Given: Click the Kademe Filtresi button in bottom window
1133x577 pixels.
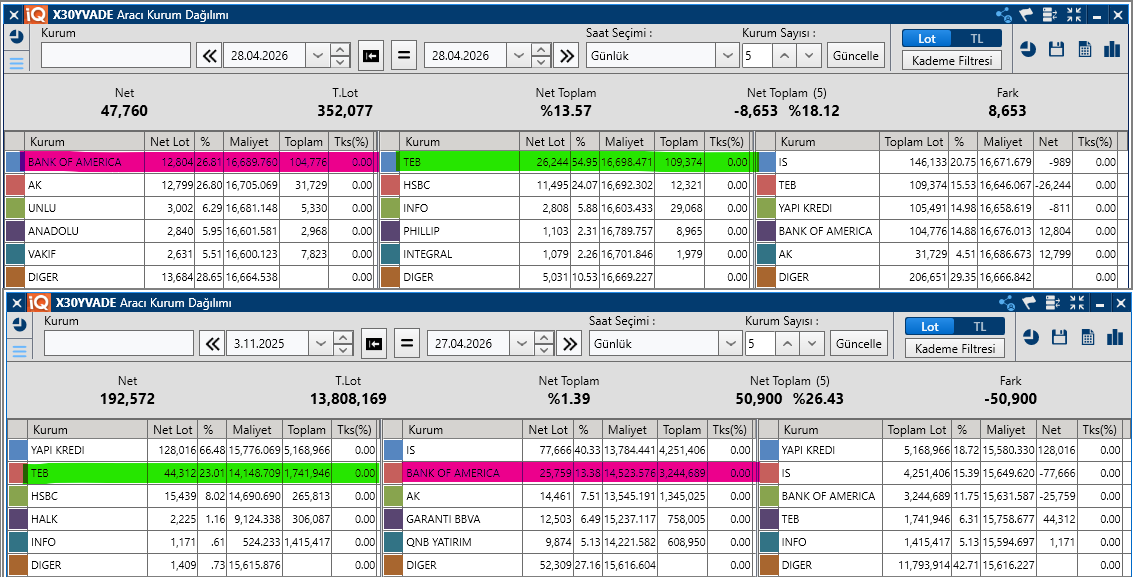Looking at the screenshot, I should point(955,349).
